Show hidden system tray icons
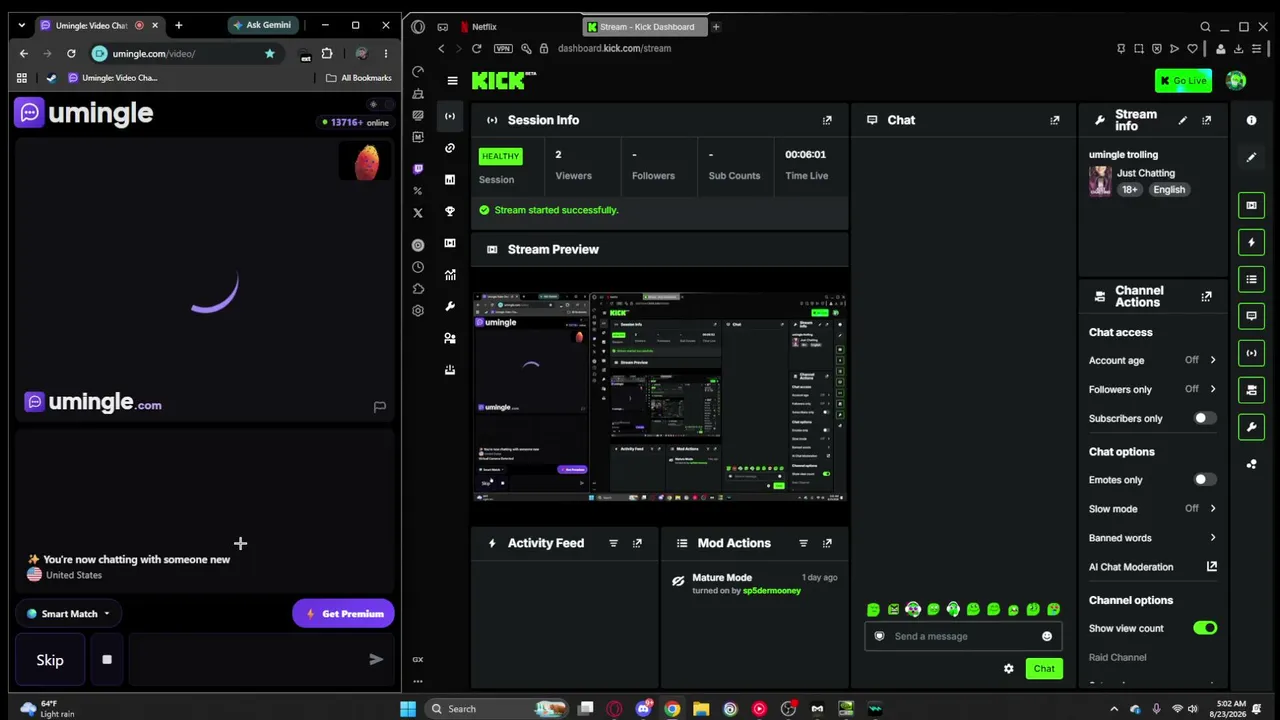 click(x=1114, y=709)
